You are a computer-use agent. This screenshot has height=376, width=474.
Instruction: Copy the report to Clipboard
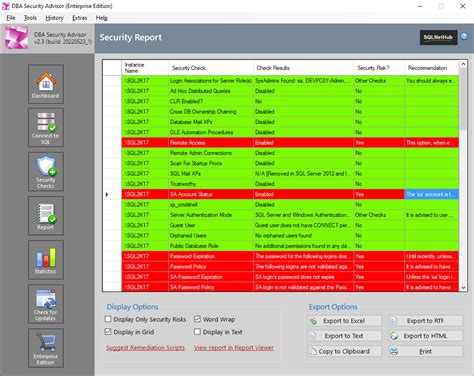coord(344,351)
